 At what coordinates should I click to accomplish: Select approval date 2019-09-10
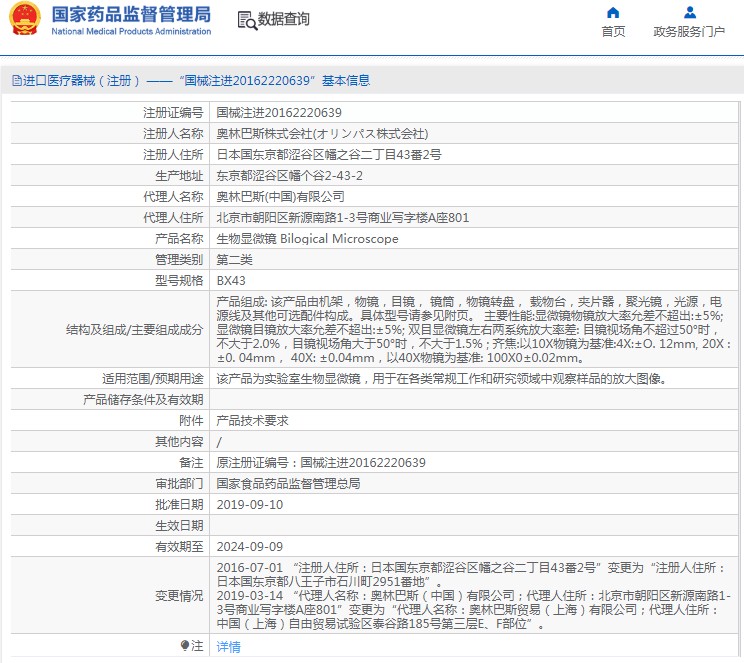click(x=250, y=504)
